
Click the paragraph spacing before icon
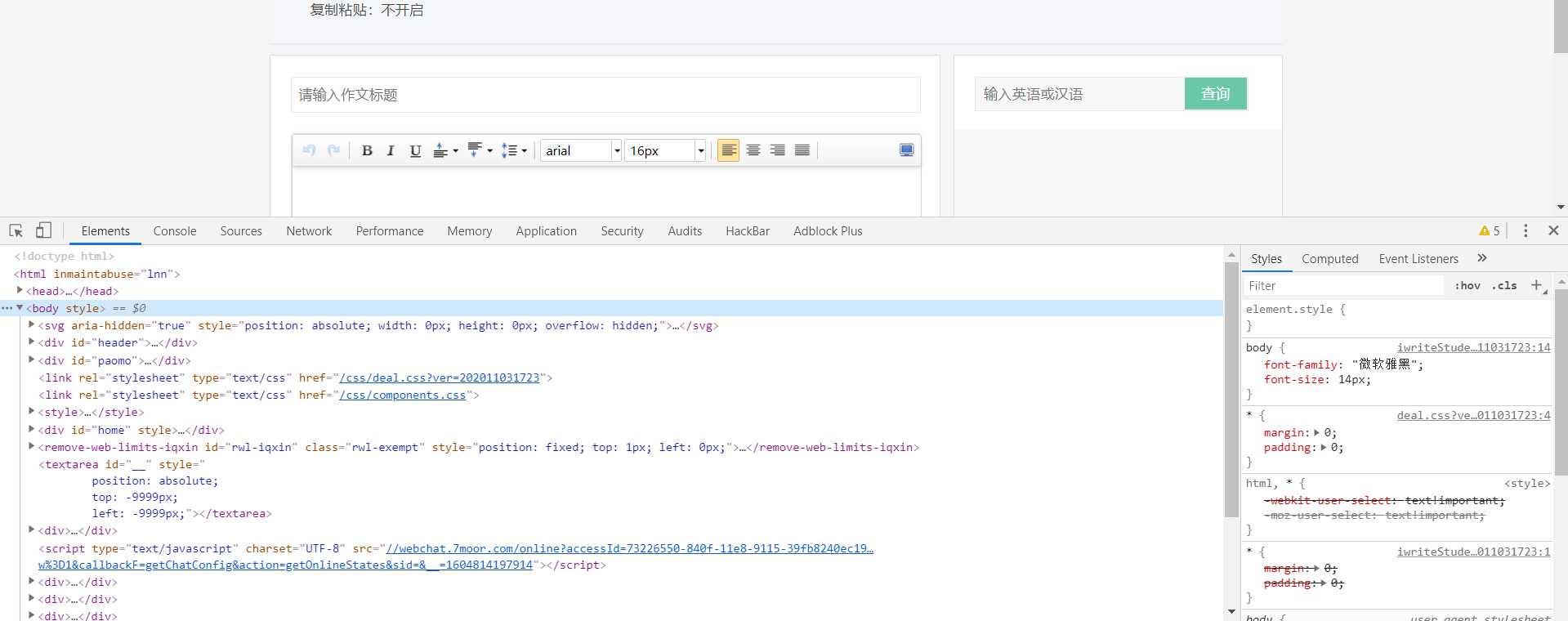(440, 150)
